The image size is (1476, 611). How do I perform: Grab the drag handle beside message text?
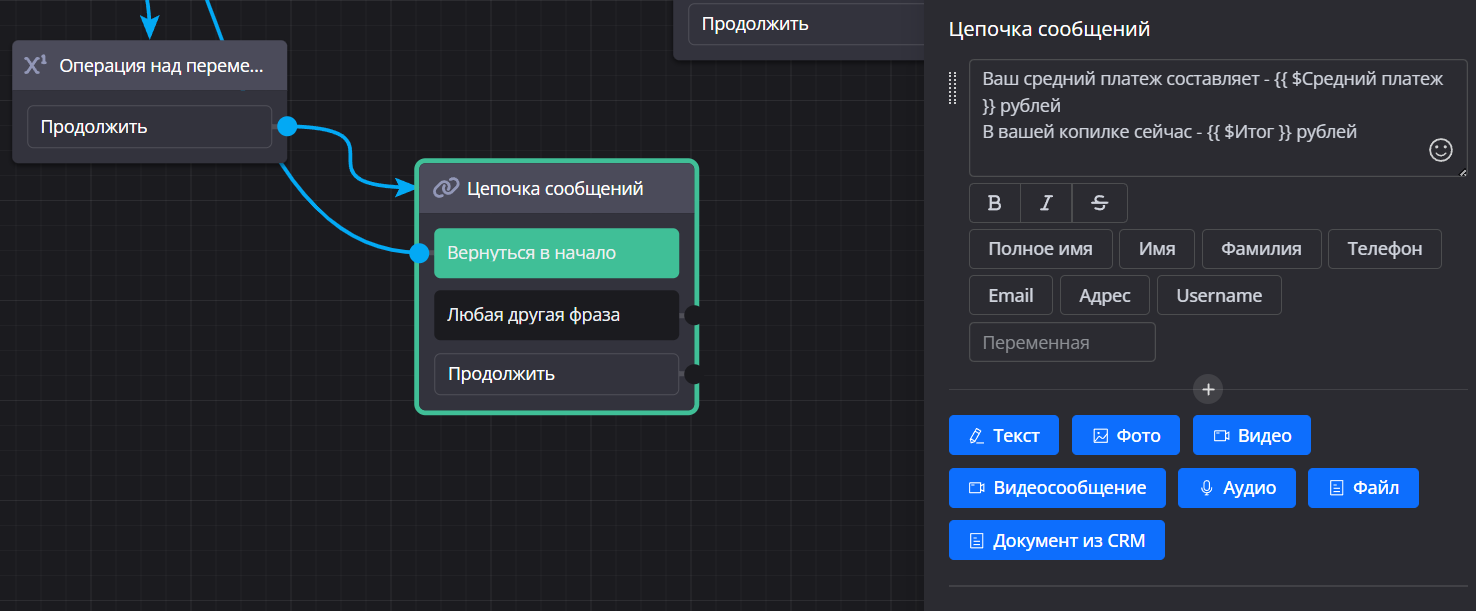click(953, 89)
